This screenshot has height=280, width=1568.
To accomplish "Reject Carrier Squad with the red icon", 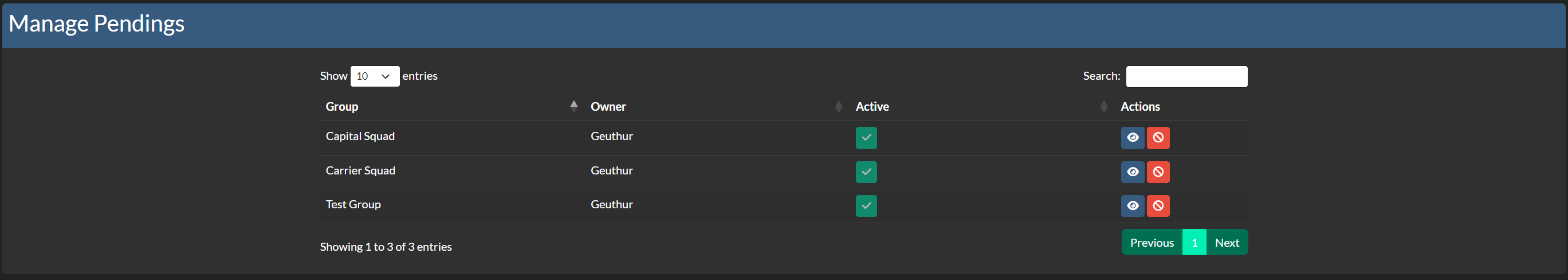I will pos(1158,172).
